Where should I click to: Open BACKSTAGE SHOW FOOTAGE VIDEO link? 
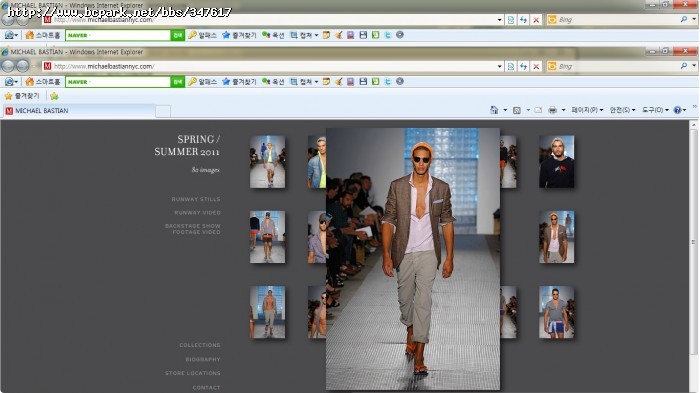click(x=192, y=229)
